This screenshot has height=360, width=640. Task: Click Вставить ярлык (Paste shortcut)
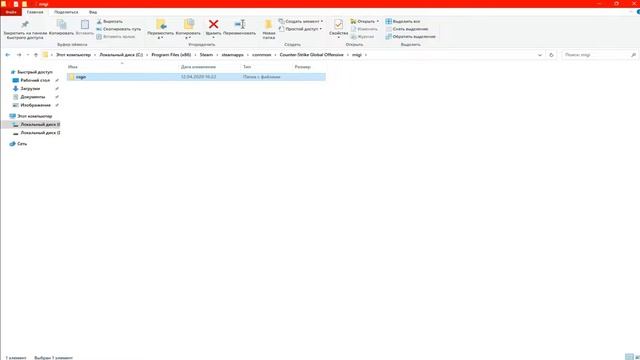click(116, 37)
